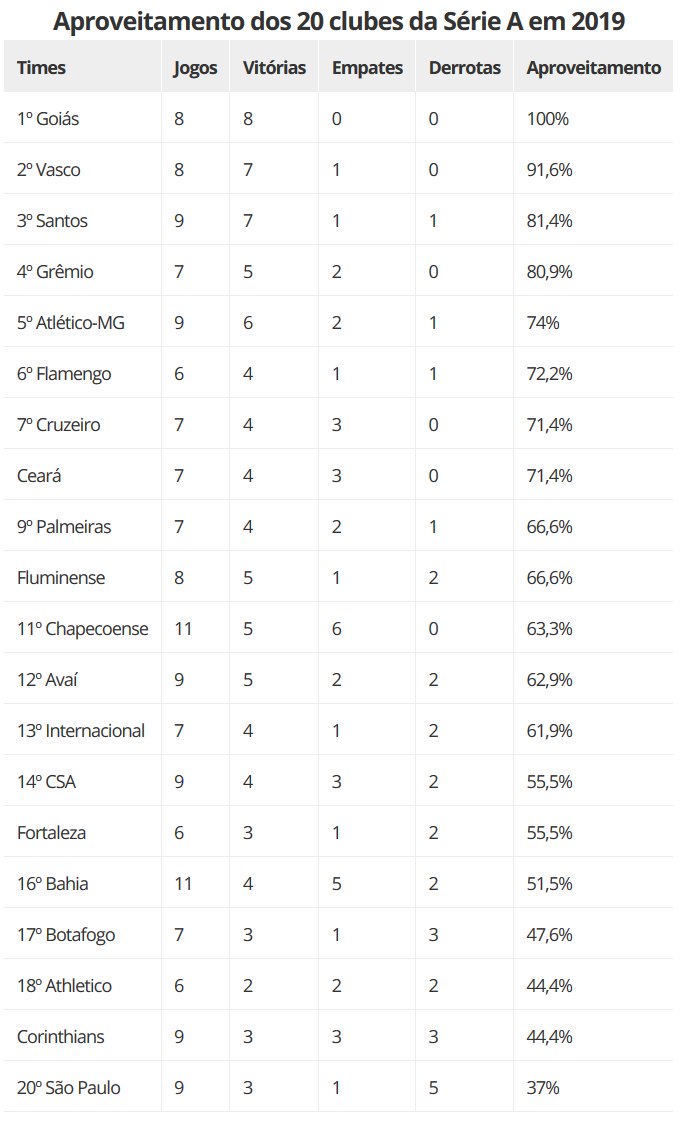680x1143 pixels.
Task: Click the Aproveitamento column header
Action: pyautogui.click(x=593, y=68)
